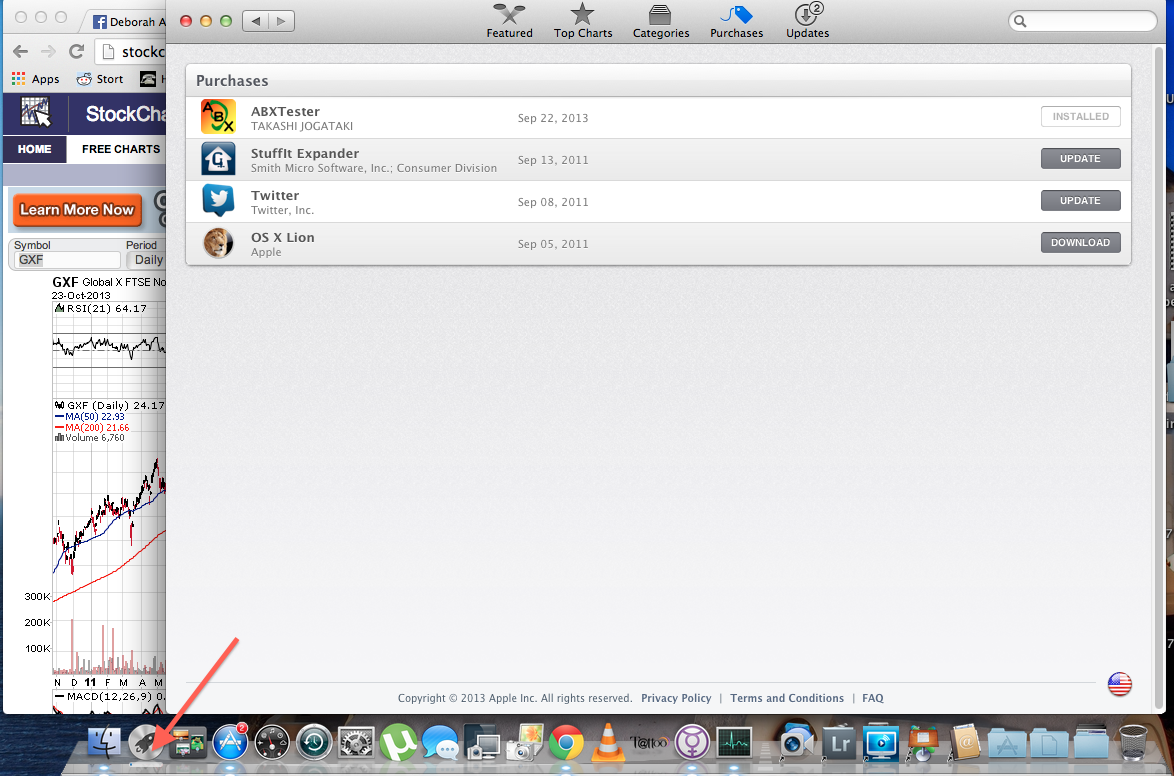This screenshot has height=776, width=1174.
Task: Open Finder from the Dock
Action: pyautogui.click(x=105, y=743)
